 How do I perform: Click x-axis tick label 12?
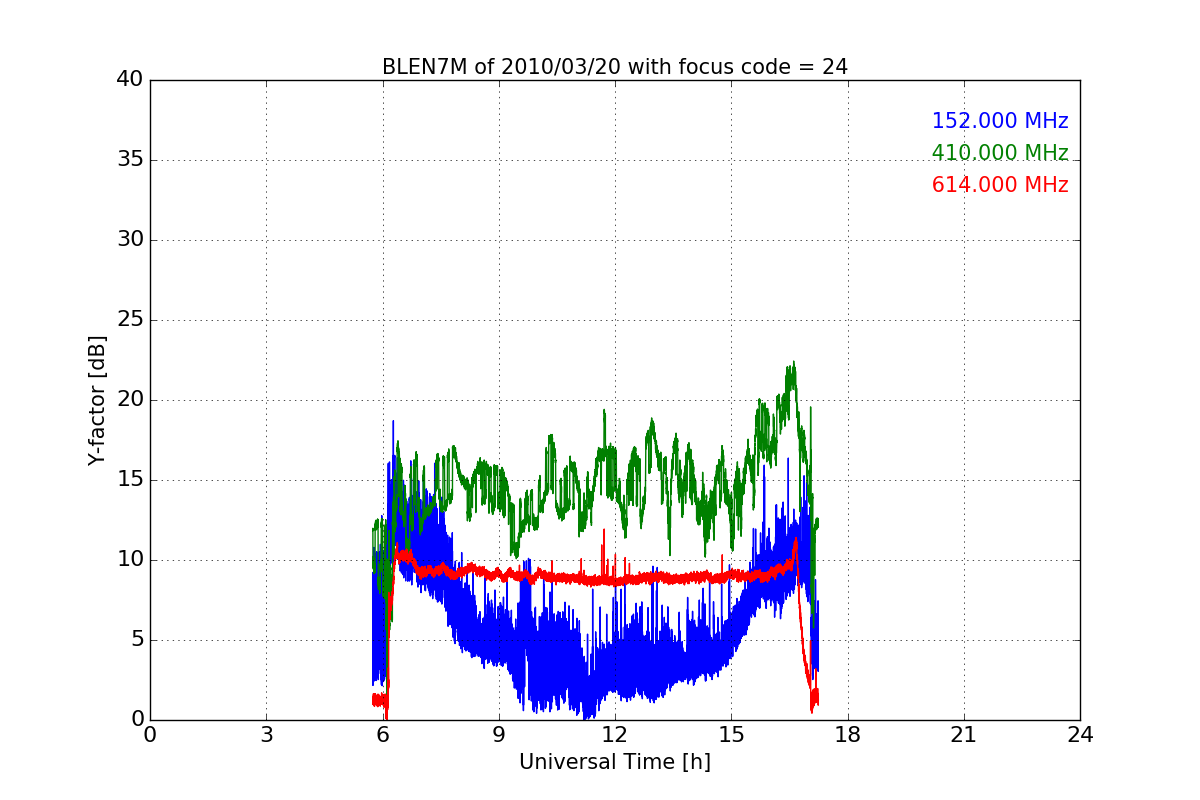(615, 735)
